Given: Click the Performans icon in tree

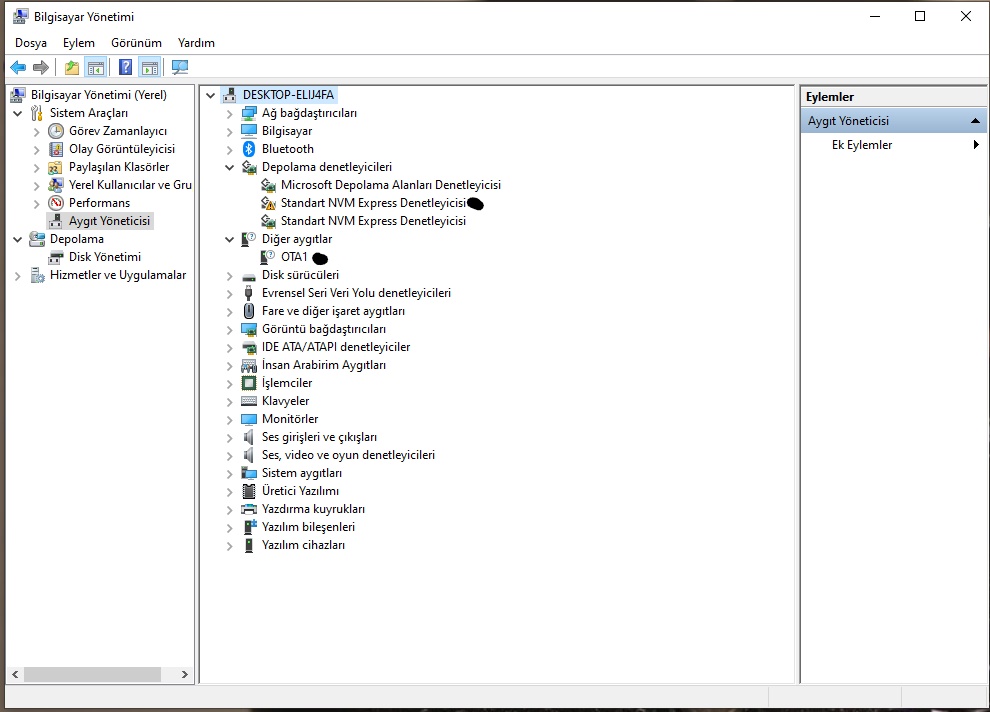Looking at the screenshot, I should point(56,203).
